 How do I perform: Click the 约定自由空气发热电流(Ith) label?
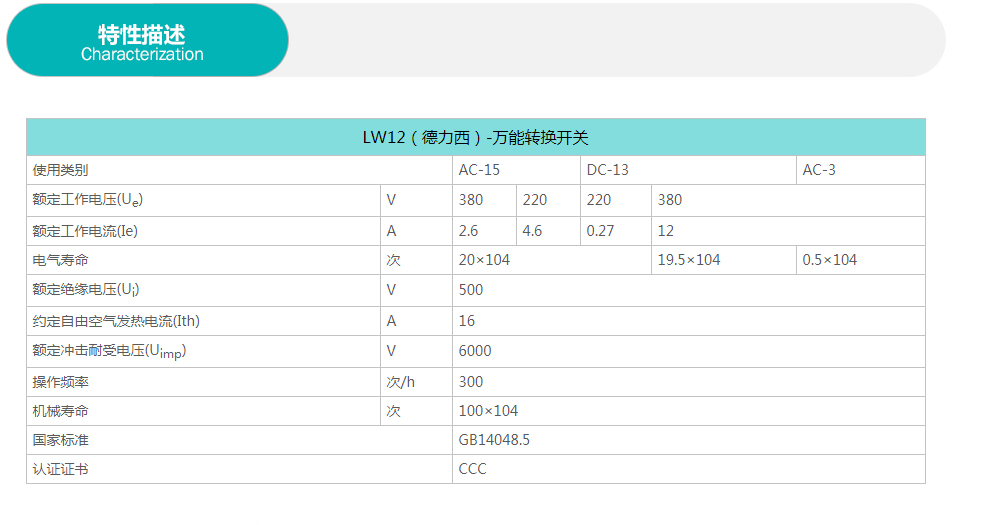click(x=116, y=321)
